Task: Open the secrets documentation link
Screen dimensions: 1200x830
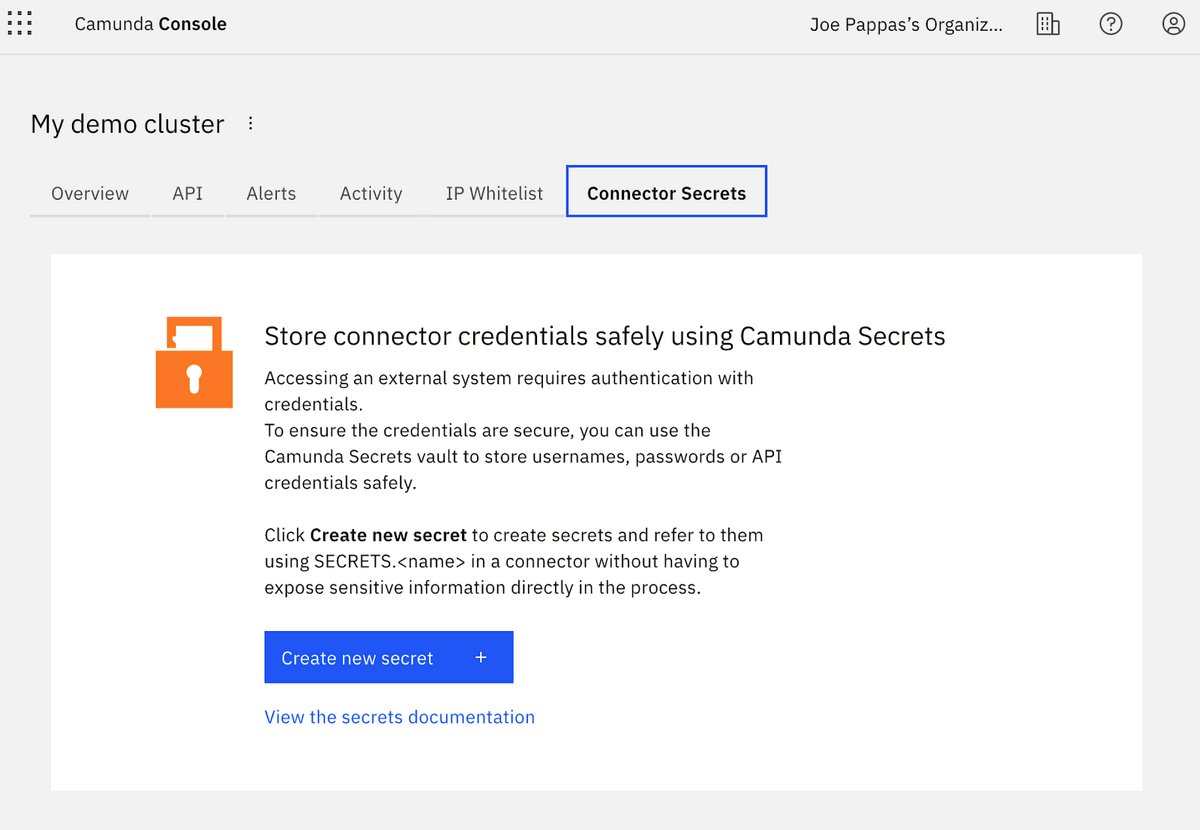Action: pyautogui.click(x=399, y=716)
